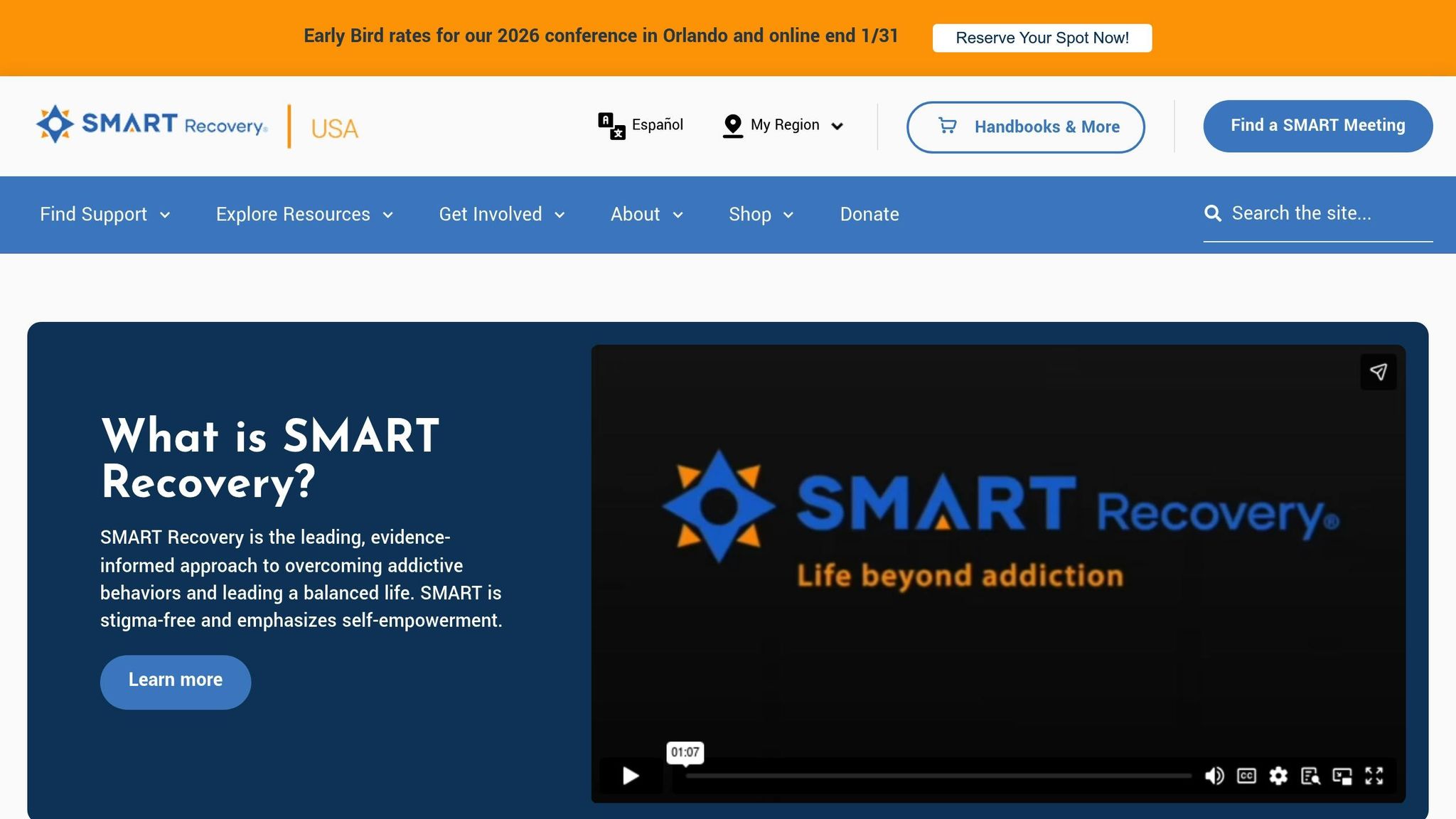Click the SMART Recovery star logo

55,124
